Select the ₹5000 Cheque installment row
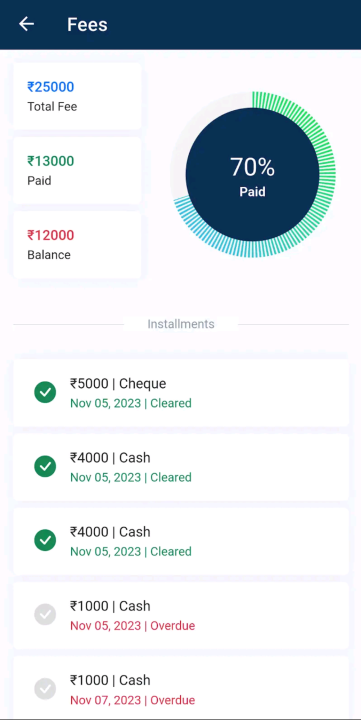The image size is (361, 720). click(x=181, y=393)
